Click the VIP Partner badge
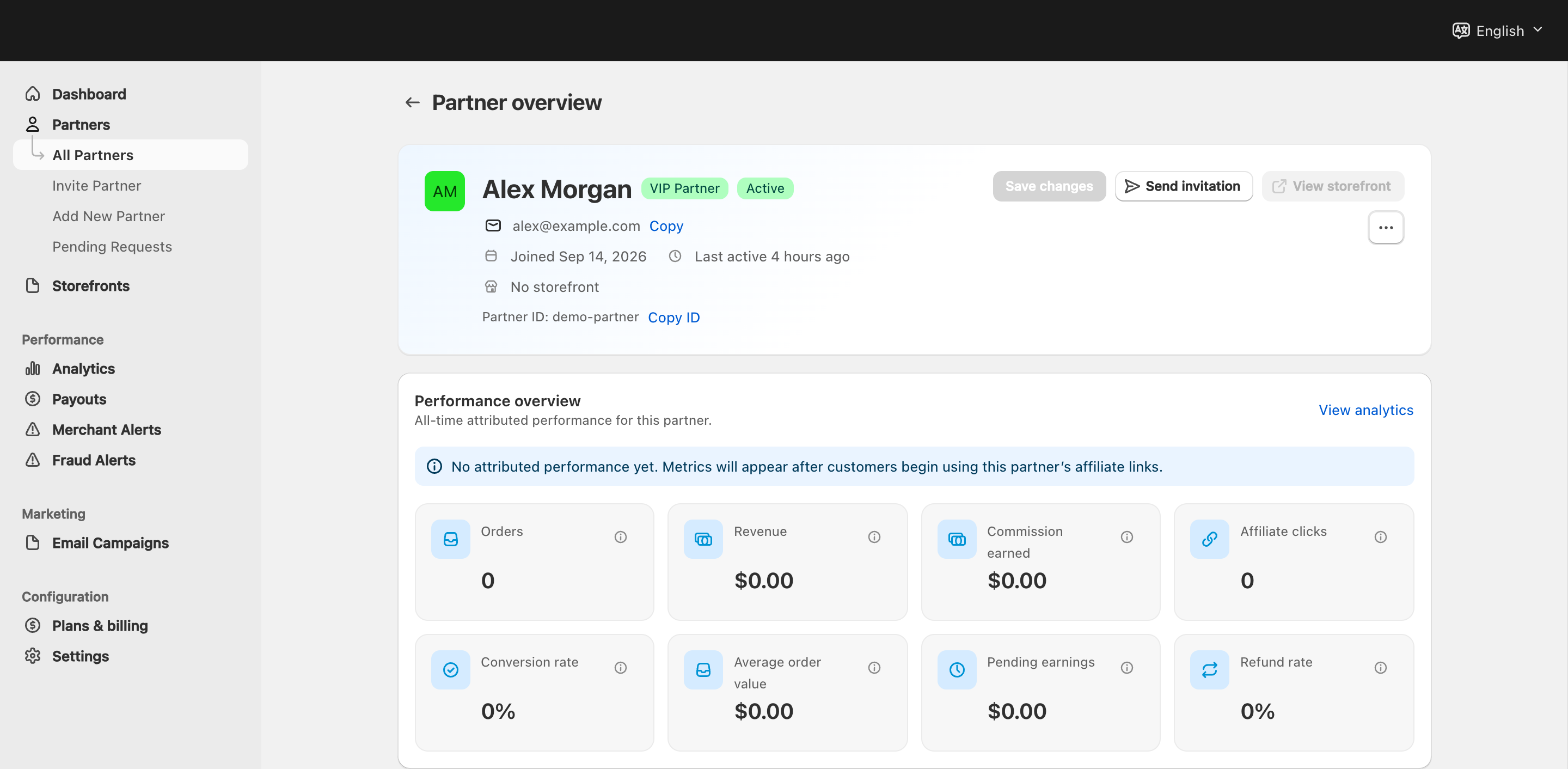This screenshot has height=769, width=1568. click(684, 188)
